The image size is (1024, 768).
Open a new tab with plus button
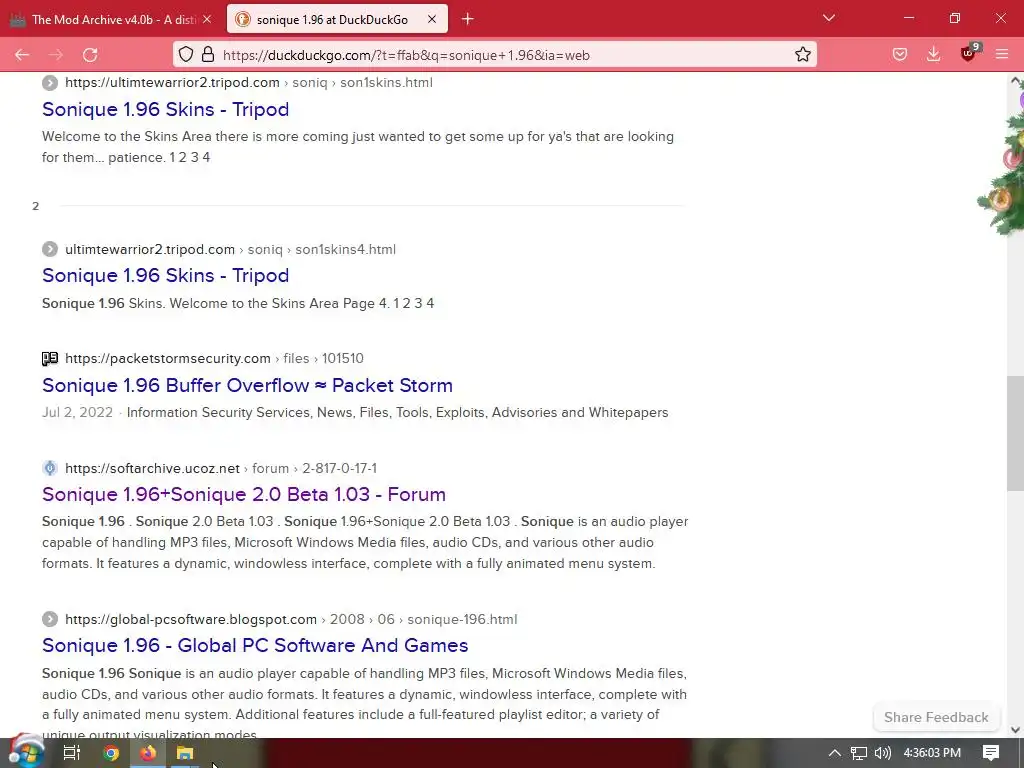click(x=468, y=19)
